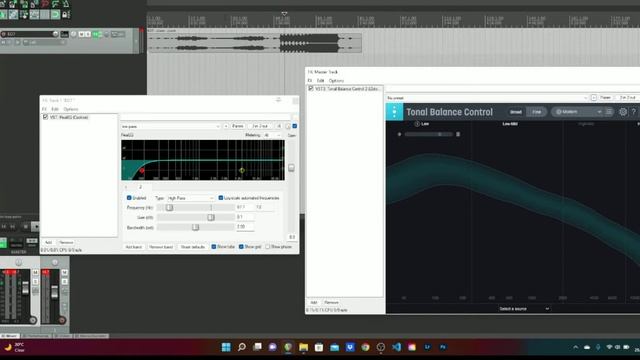Screen dimensions: 640x360
Task: Click the Add band button
Action: (x=133, y=247)
